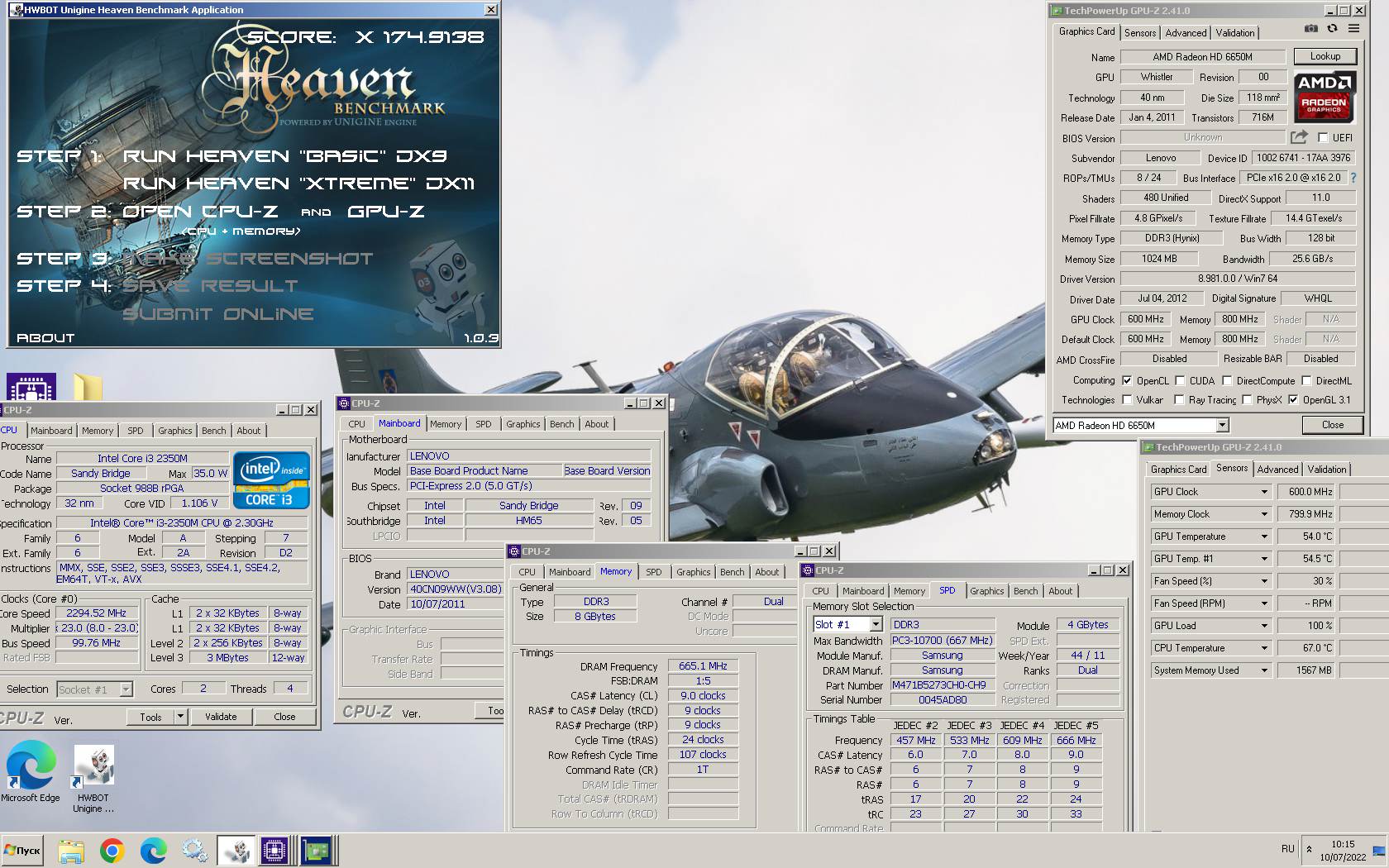Expand the GPU Clock sensor dropdown

coord(1263,492)
